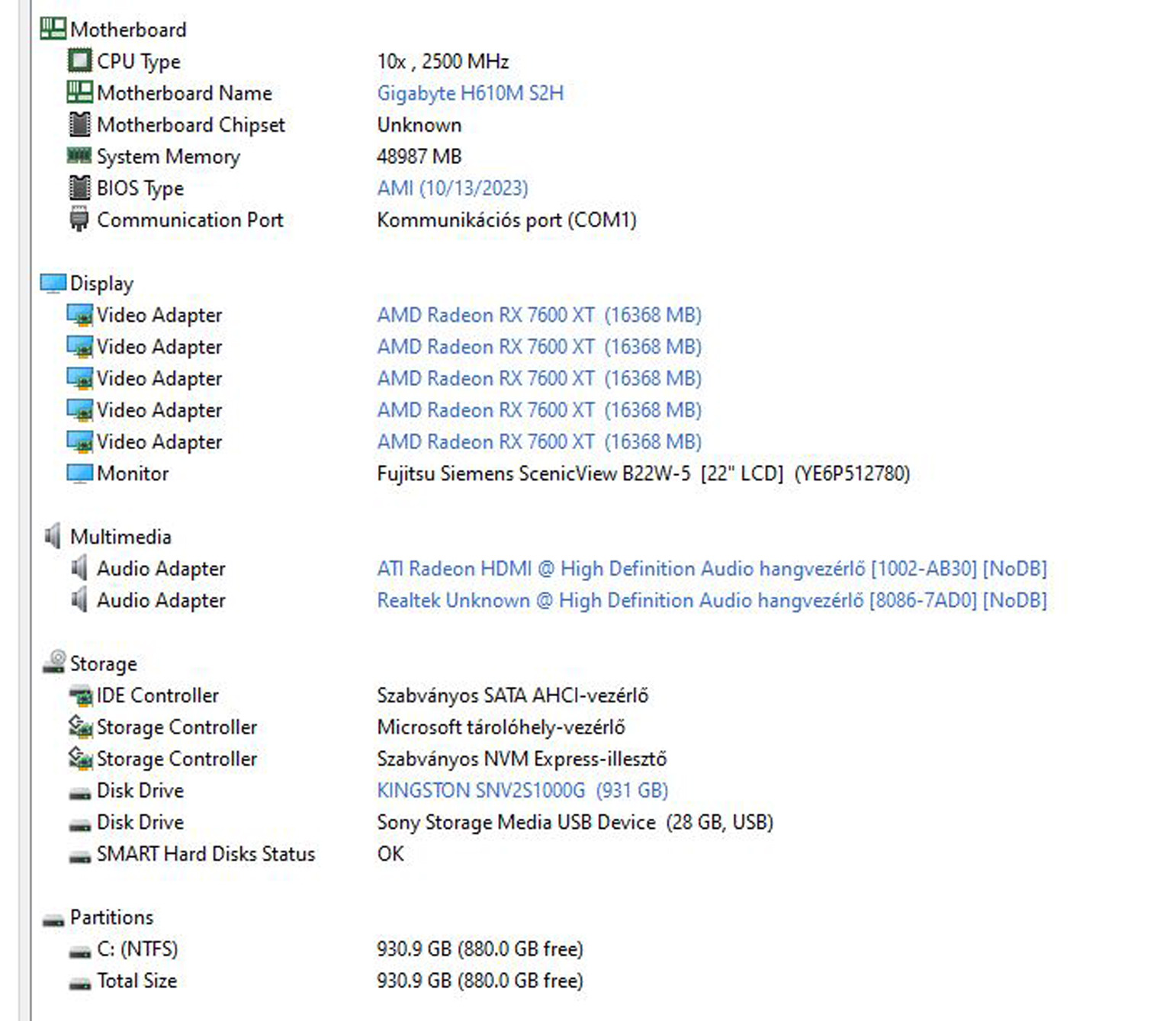Viewport: 1176px width, 1021px height.
Task: Click the ATI Radeon HDMI audio adapter icon
Action: (79, 568)
